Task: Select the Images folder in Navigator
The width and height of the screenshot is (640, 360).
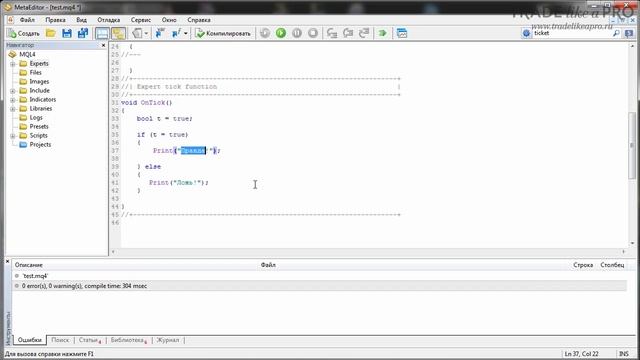Action: click(x=39, y=82)
